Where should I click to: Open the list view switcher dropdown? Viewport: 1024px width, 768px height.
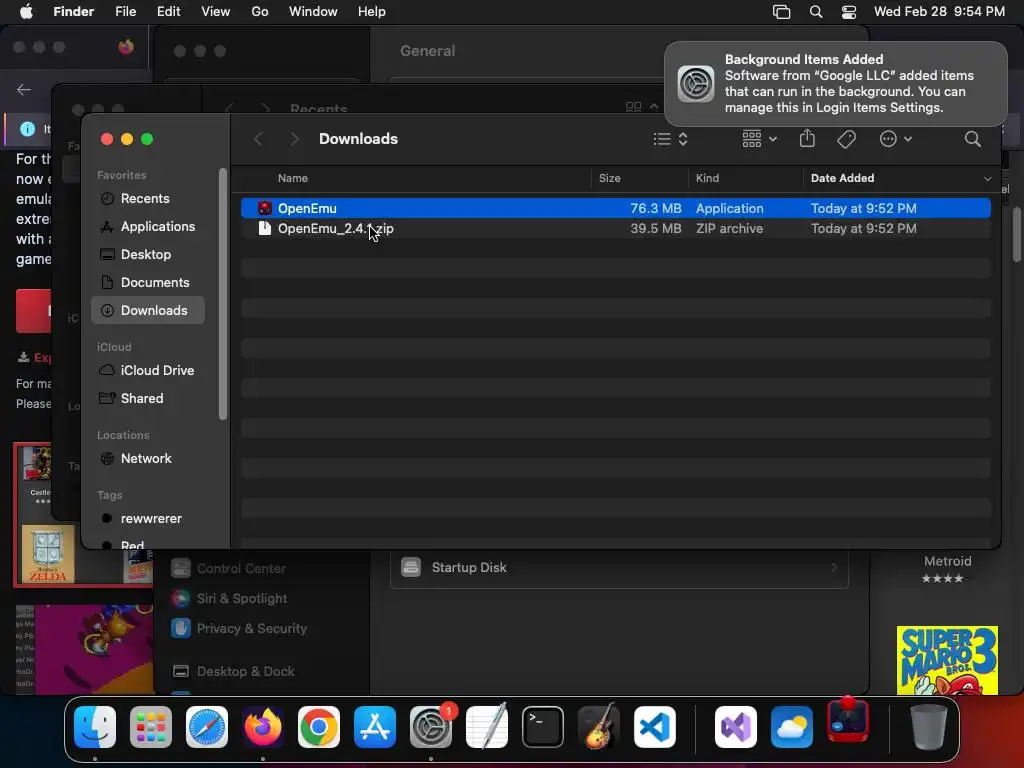pyautogui.click(x=671, y=139)
